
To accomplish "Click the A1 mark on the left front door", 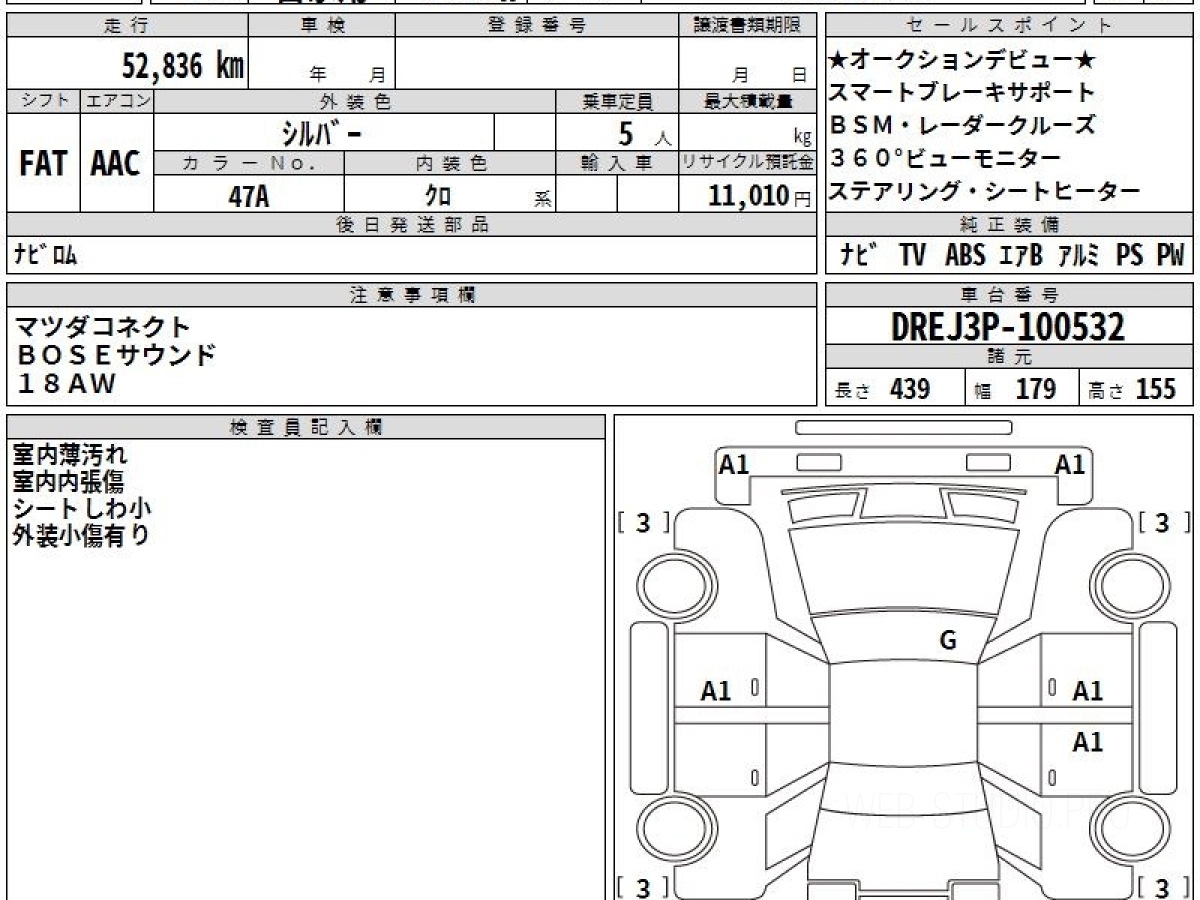I will (x=716, y=690).
